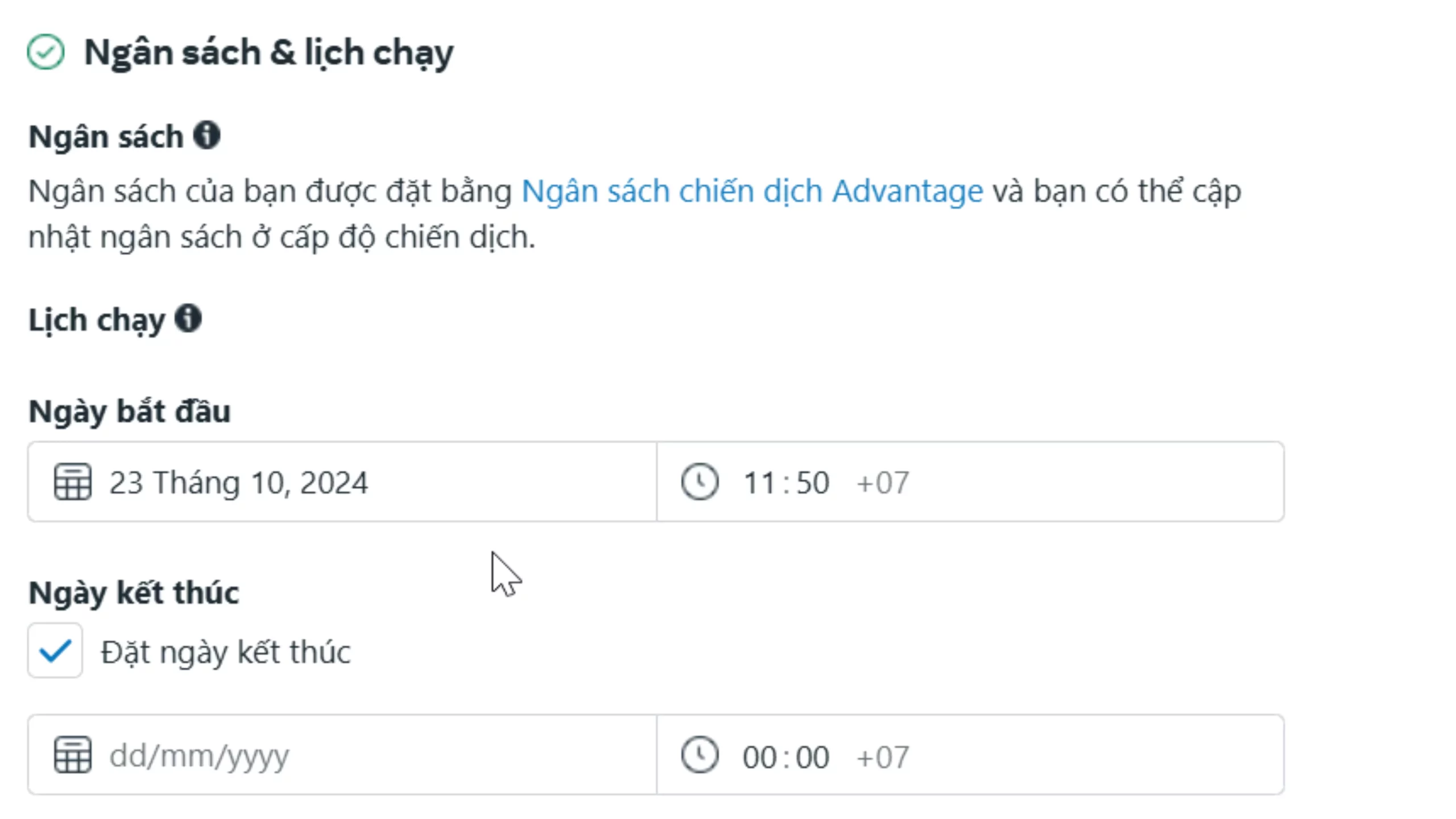
Task: Open the Ngân sách chiến dịch Advantage link
Action: coord(752,191)
